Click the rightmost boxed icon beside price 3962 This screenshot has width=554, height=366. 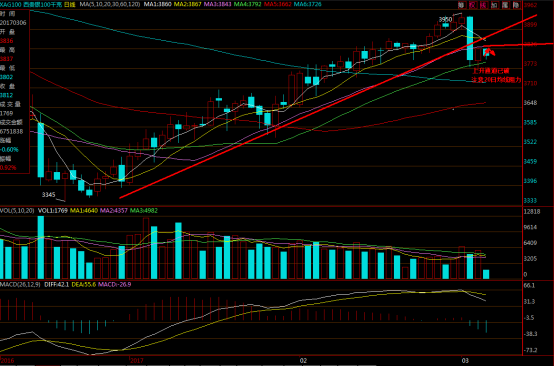[516, 5]
